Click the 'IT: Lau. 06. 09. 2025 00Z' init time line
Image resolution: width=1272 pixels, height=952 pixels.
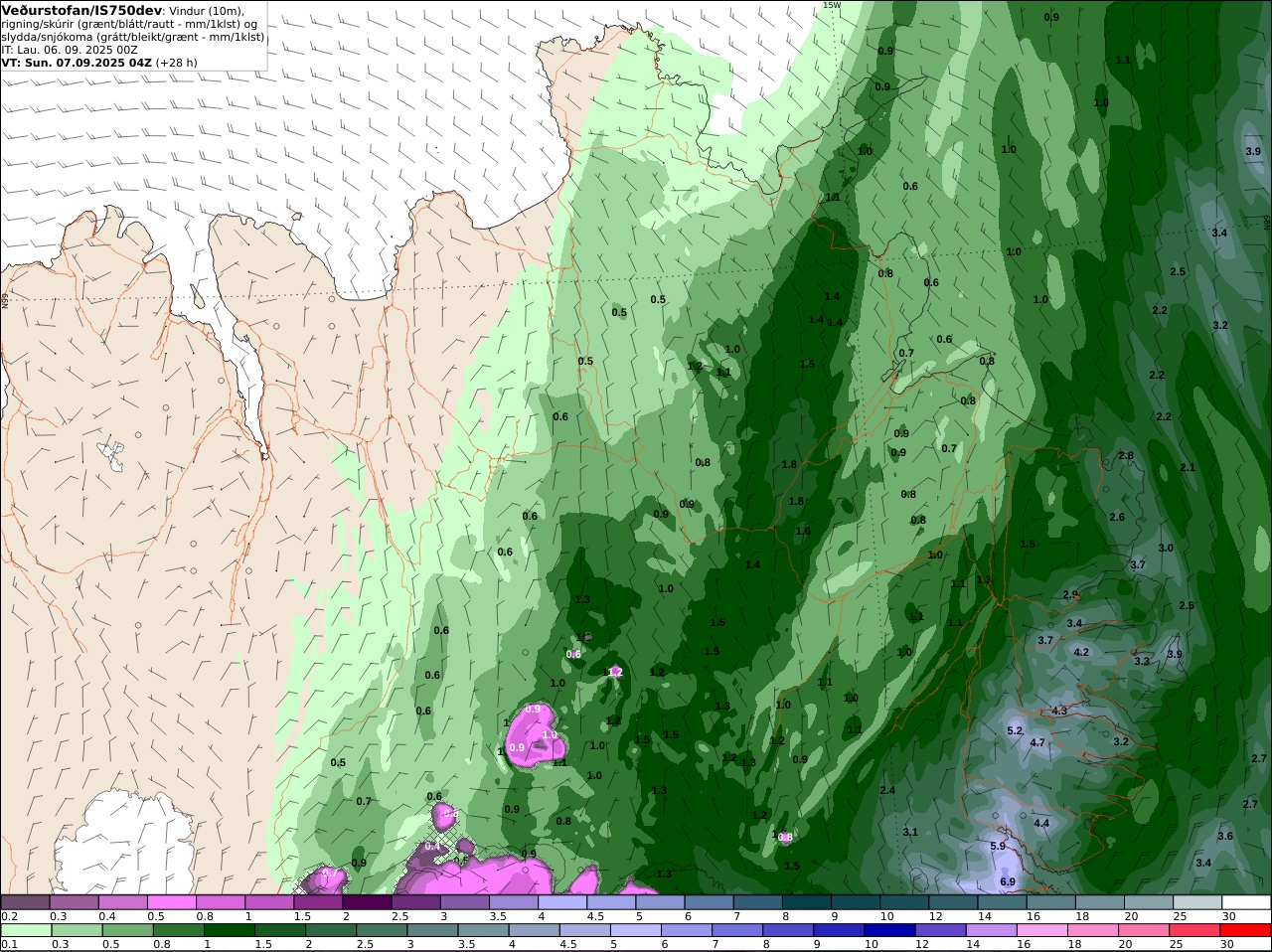[70, 49]
